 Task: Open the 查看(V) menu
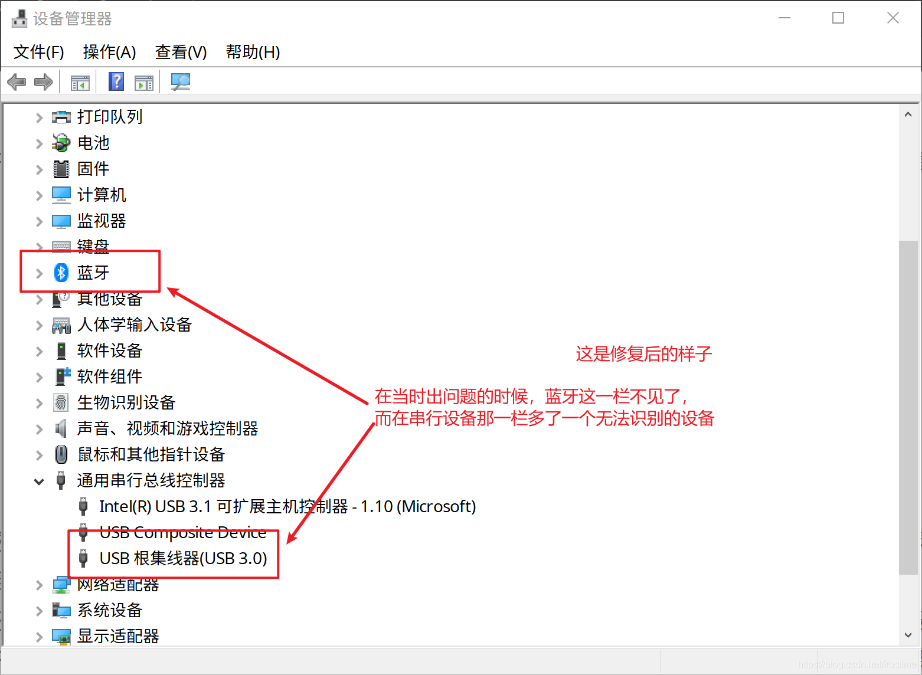(181, 52)
